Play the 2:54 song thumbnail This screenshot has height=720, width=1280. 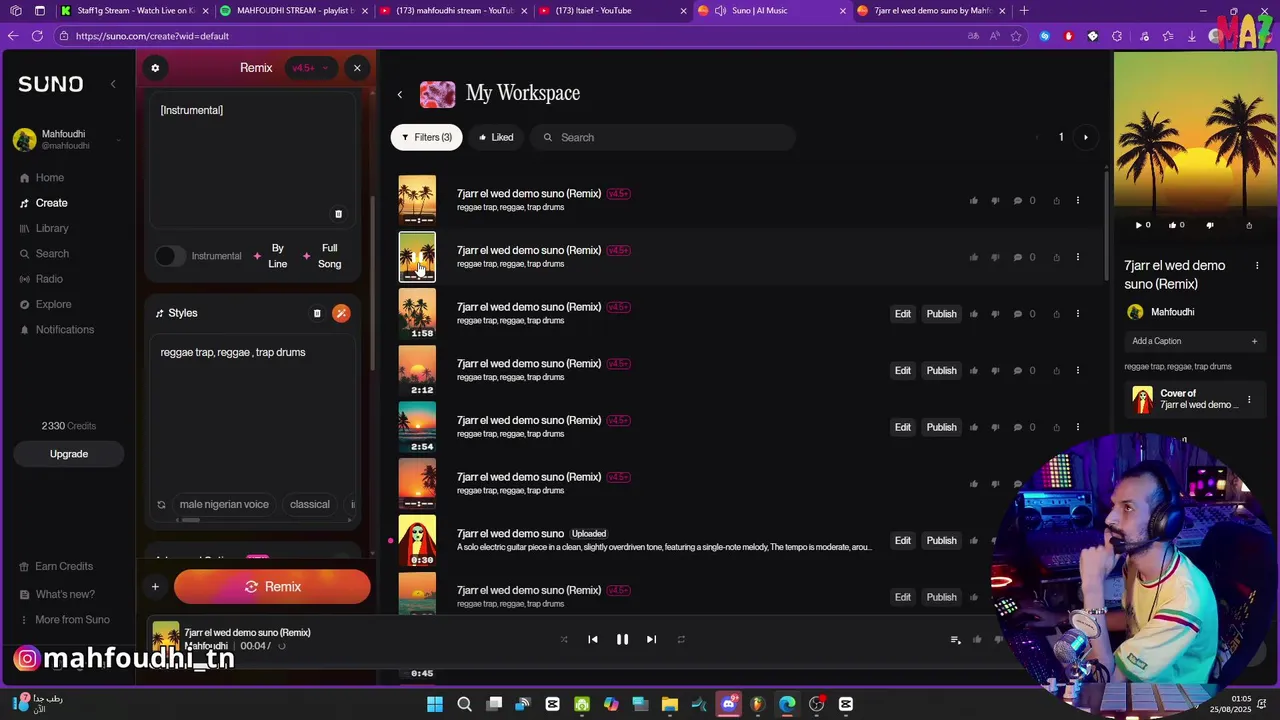pyautogui.click(x=417, y=427)
